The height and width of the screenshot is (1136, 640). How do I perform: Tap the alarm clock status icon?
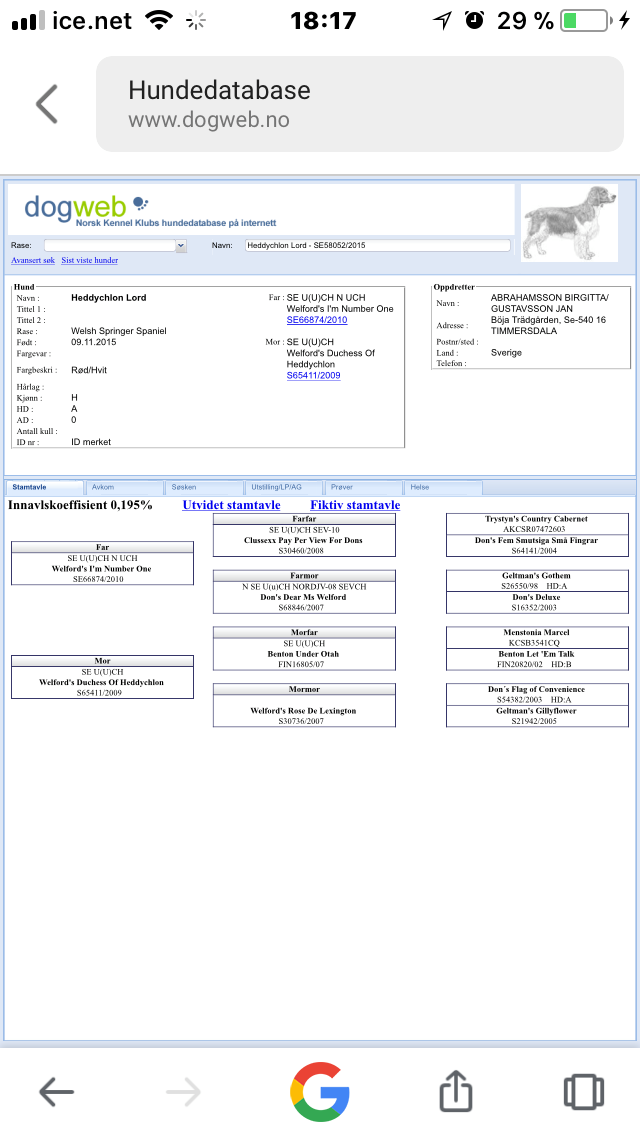pos(475,20)
